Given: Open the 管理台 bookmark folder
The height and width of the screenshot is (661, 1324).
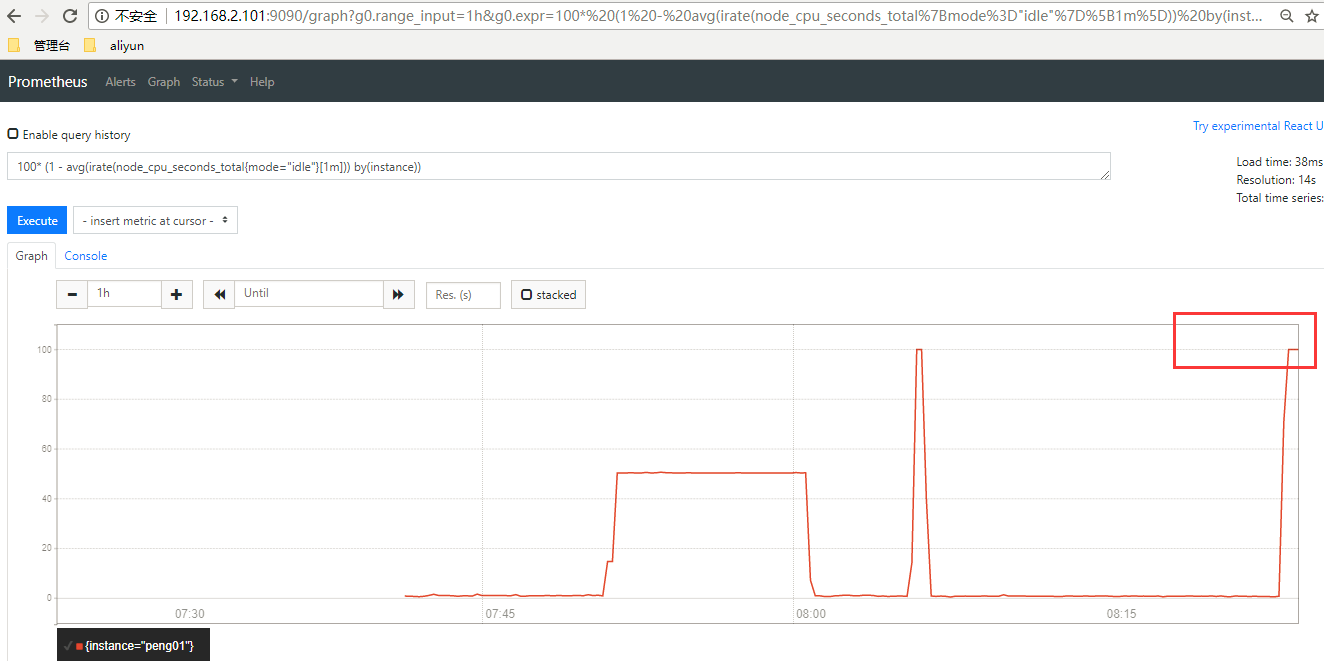Looking at the screenshot, I should (x=39, y=45).
